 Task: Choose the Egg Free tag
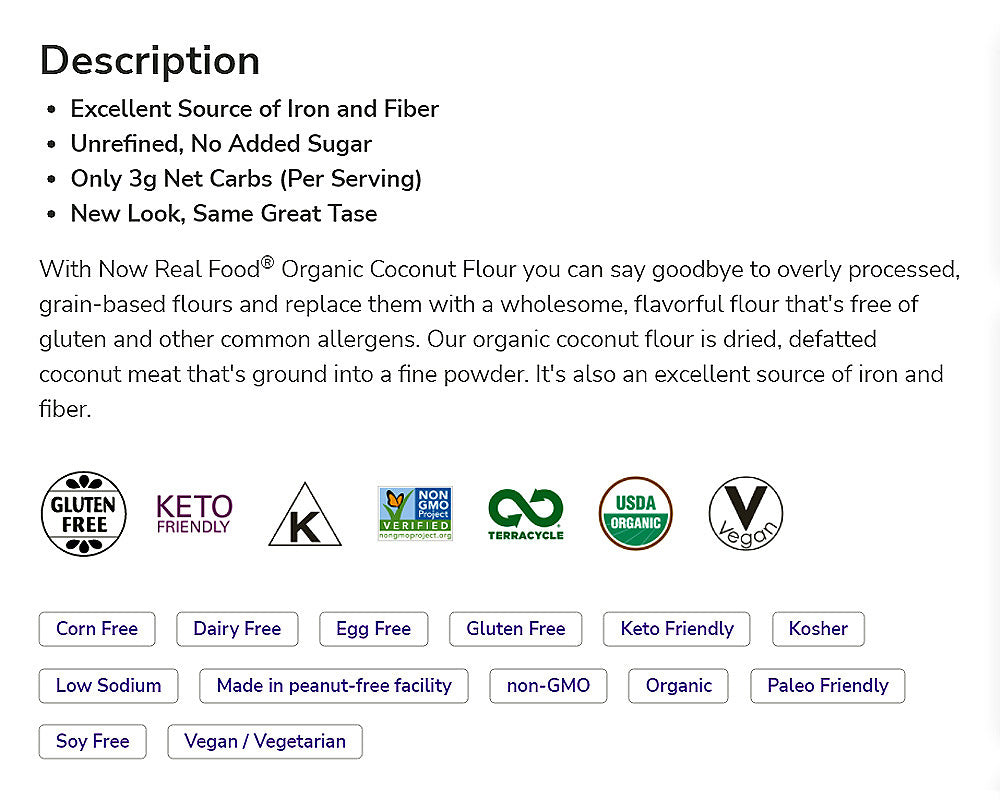pyautogui.click(x=373, y=629)
